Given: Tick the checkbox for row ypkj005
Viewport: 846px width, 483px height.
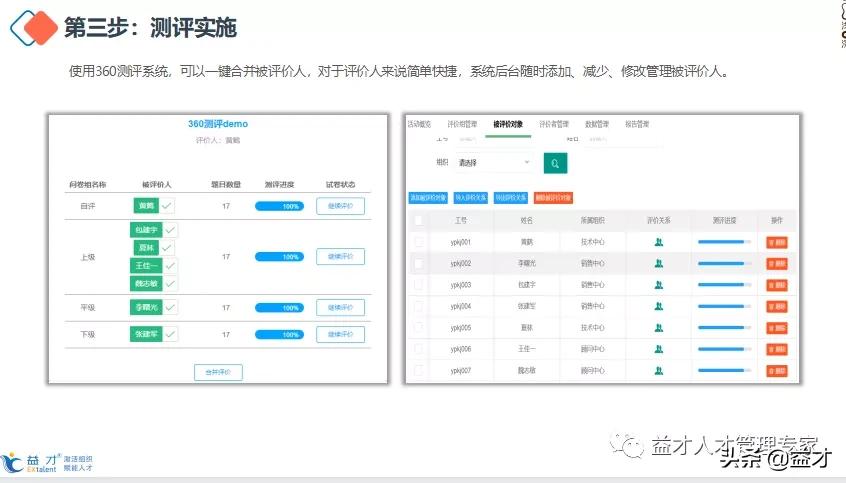Looking at the screenshot, I should (418, 328).
